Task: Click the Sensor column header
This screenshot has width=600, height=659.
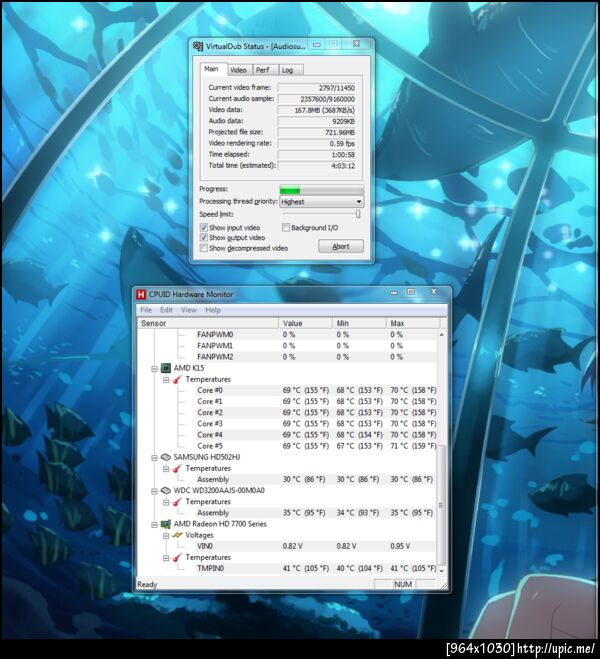Action: pyautogui.click(x=208, y=323)
